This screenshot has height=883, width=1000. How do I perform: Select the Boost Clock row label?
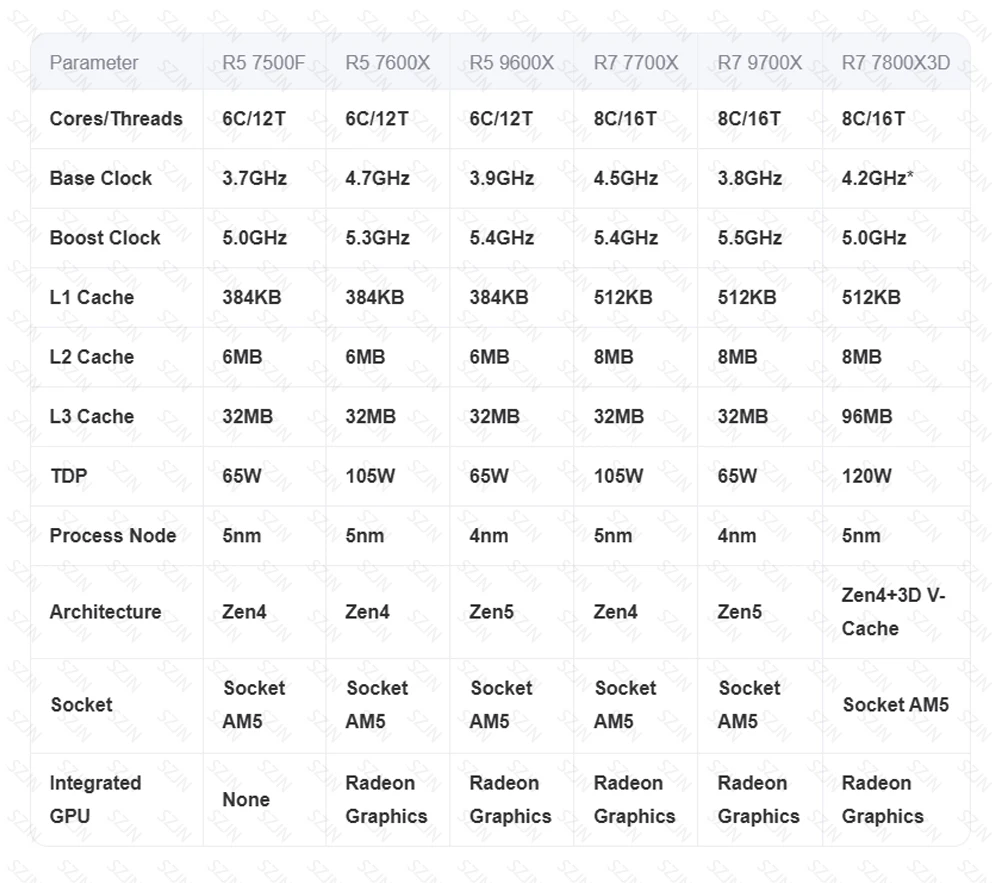pyautogui.click(x=105, y=238)
